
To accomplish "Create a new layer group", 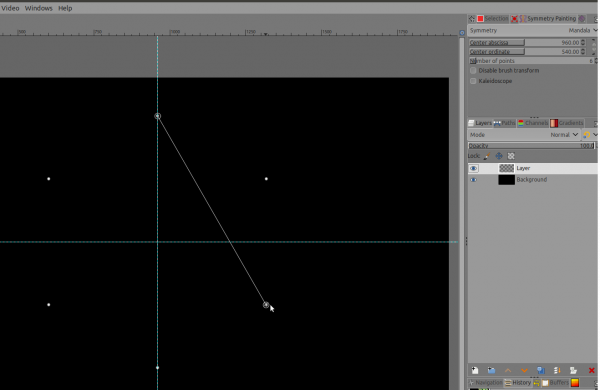I will [491, 370].
